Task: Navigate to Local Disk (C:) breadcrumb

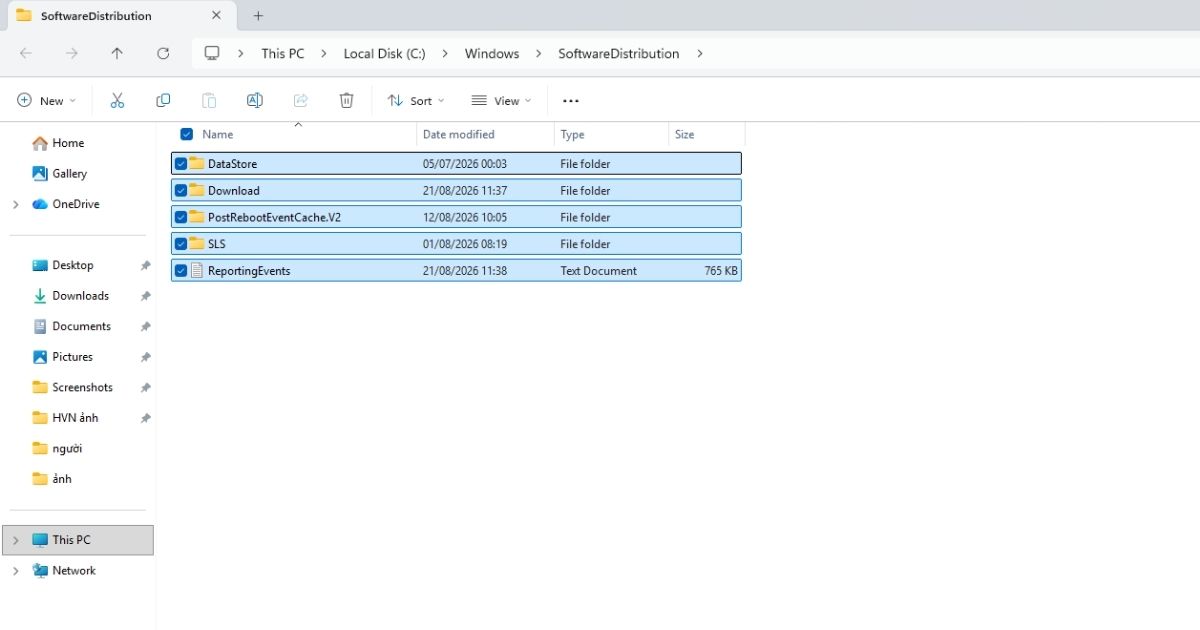Action: (384, 54)
